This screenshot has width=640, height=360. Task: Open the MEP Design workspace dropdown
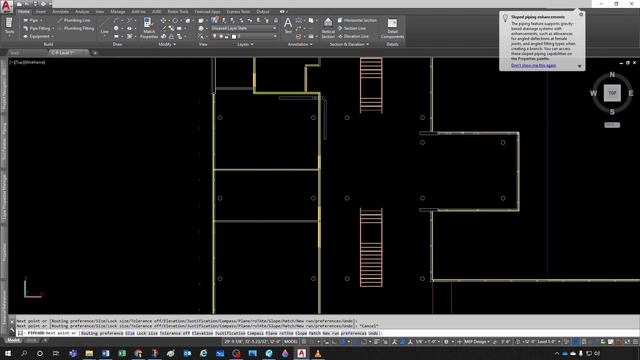click(476, 342)
